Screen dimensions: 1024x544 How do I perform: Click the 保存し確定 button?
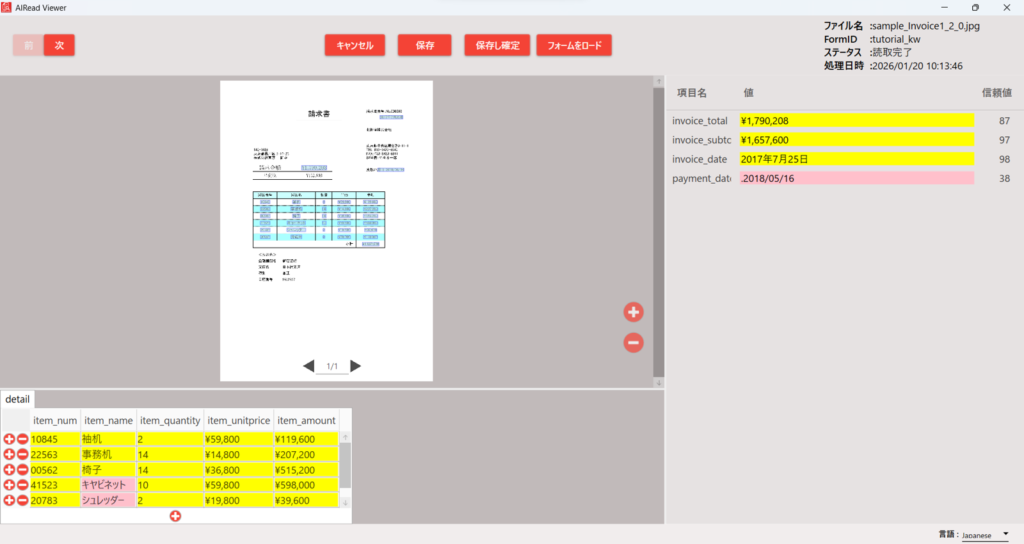coord(497,45)
